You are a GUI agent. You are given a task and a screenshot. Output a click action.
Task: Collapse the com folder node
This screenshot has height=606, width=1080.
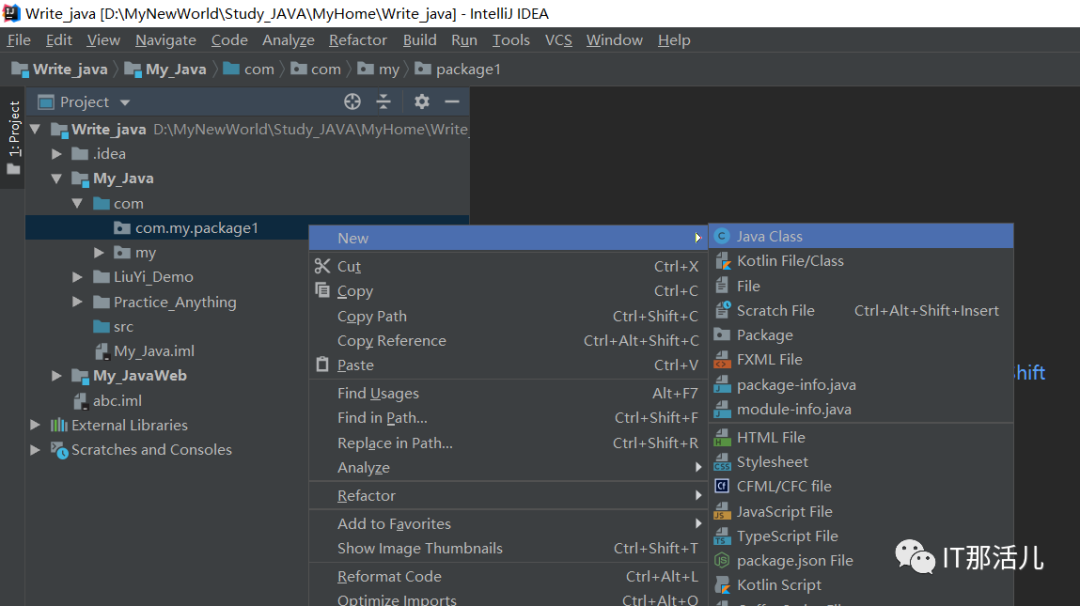(77, 203)
